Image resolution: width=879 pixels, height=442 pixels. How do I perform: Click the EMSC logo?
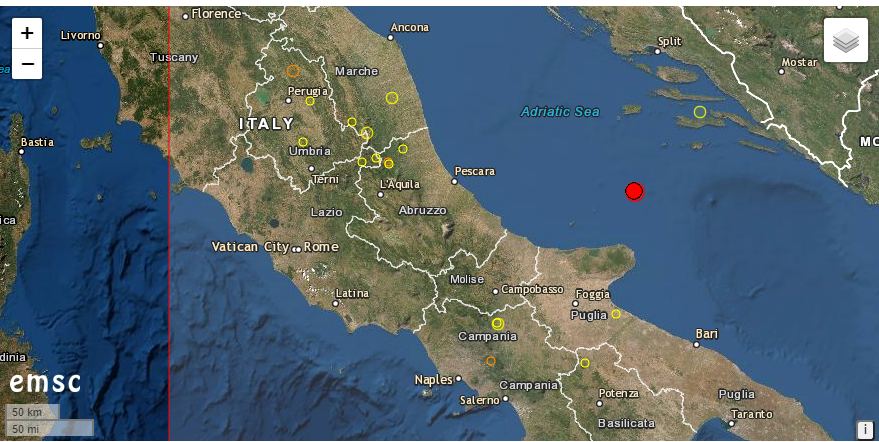[x=47, y=383]
